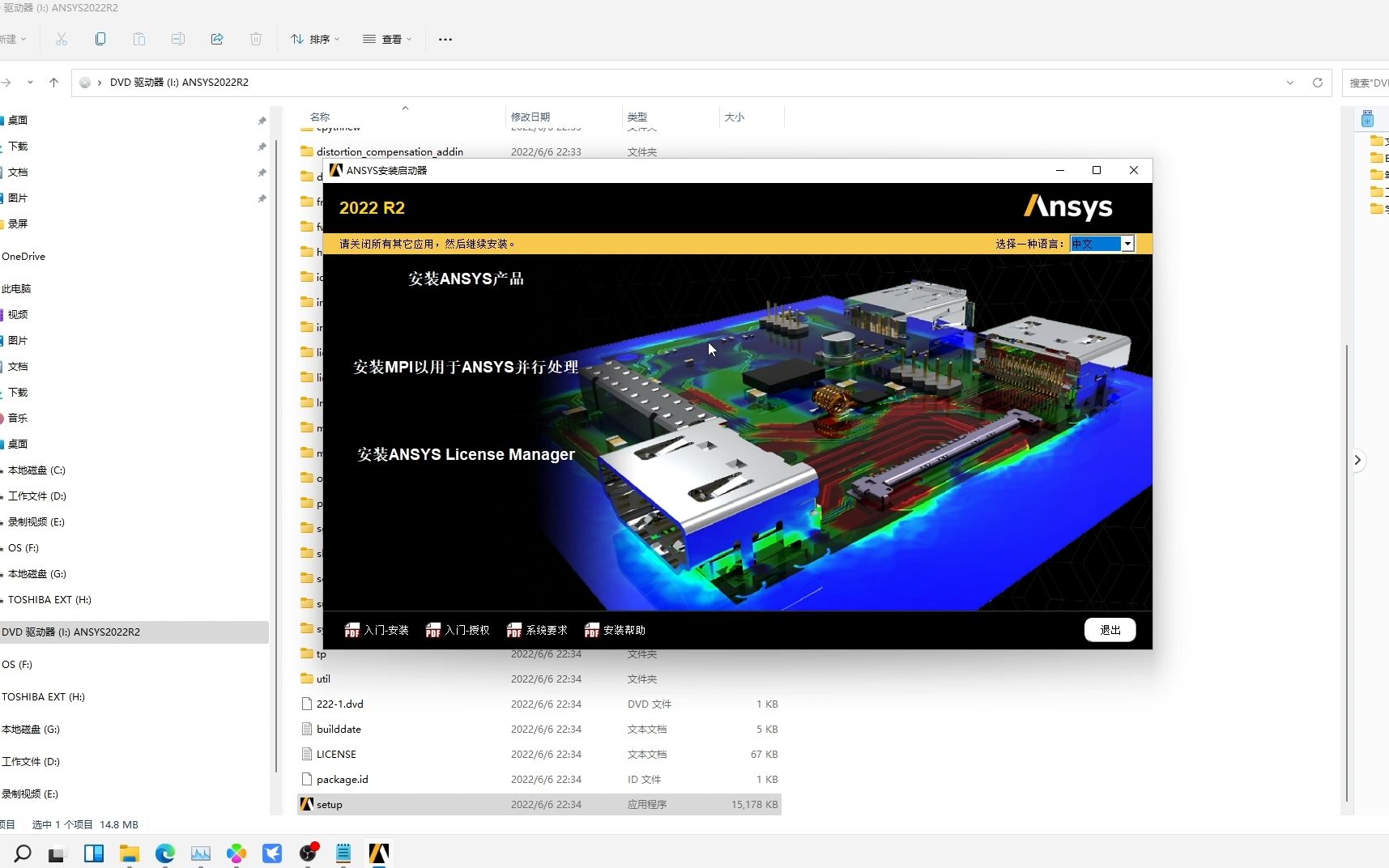Click 安装ANSYS License Manager option

[x=466, y=454]
